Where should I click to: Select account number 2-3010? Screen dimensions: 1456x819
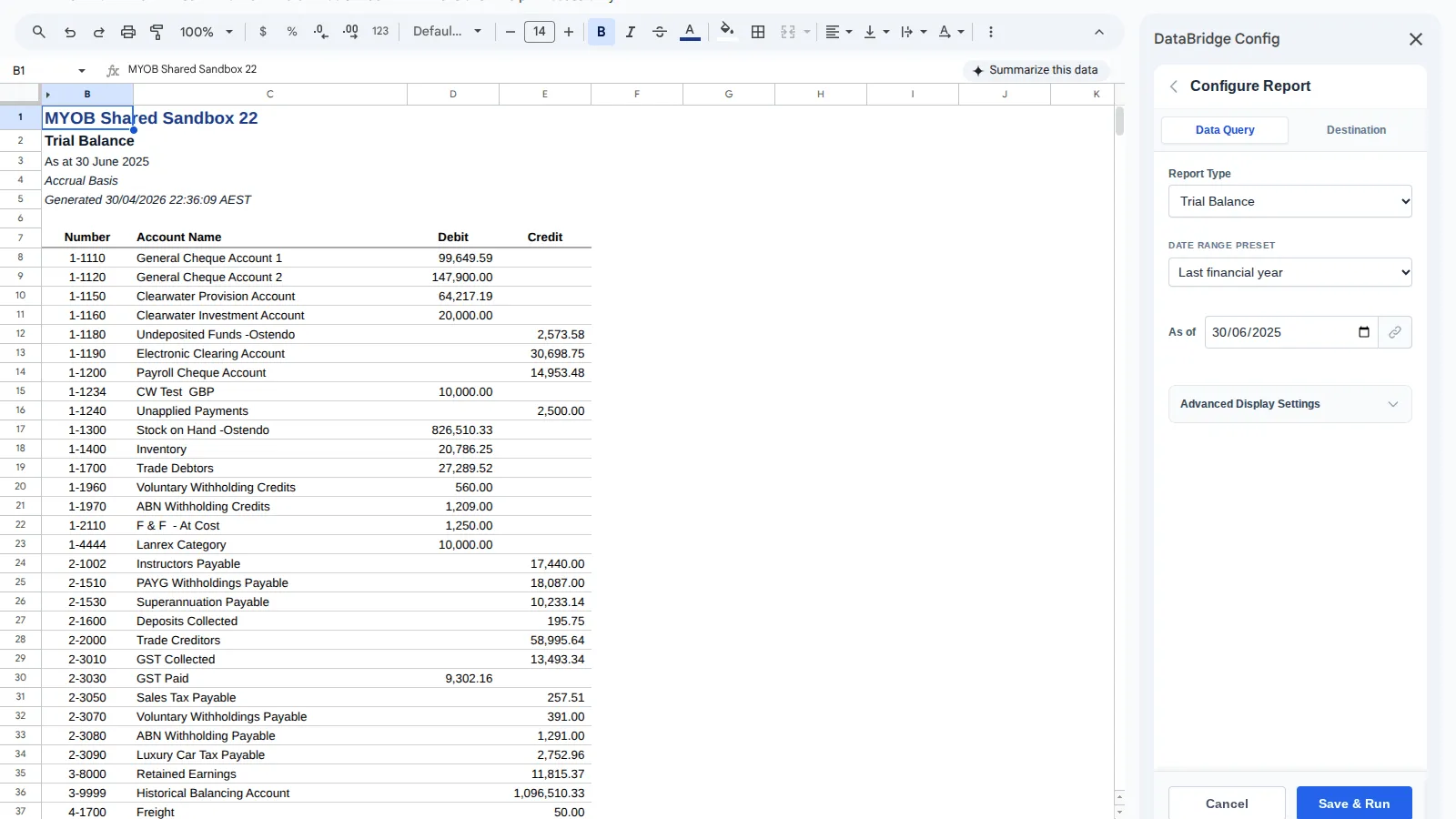click(x=87, y=660)
